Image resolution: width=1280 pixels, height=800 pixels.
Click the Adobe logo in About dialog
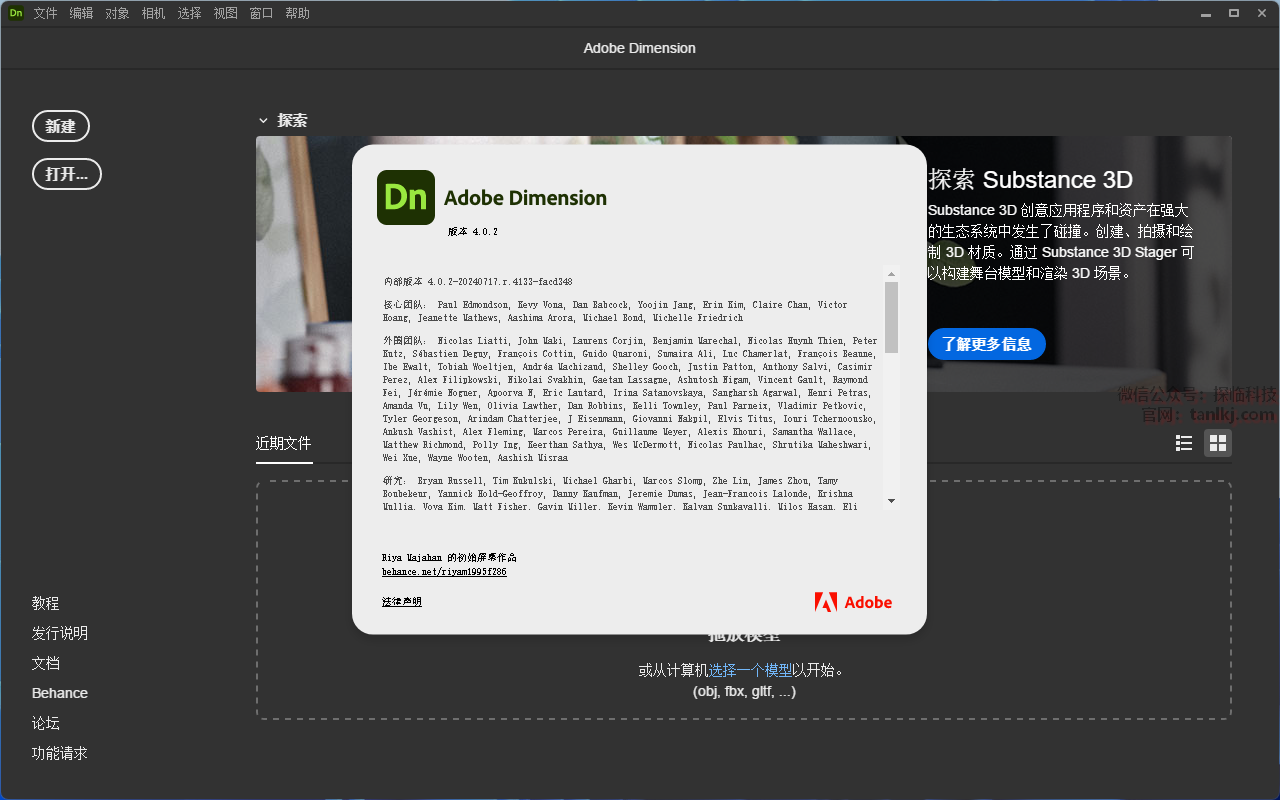click(853, 602)
